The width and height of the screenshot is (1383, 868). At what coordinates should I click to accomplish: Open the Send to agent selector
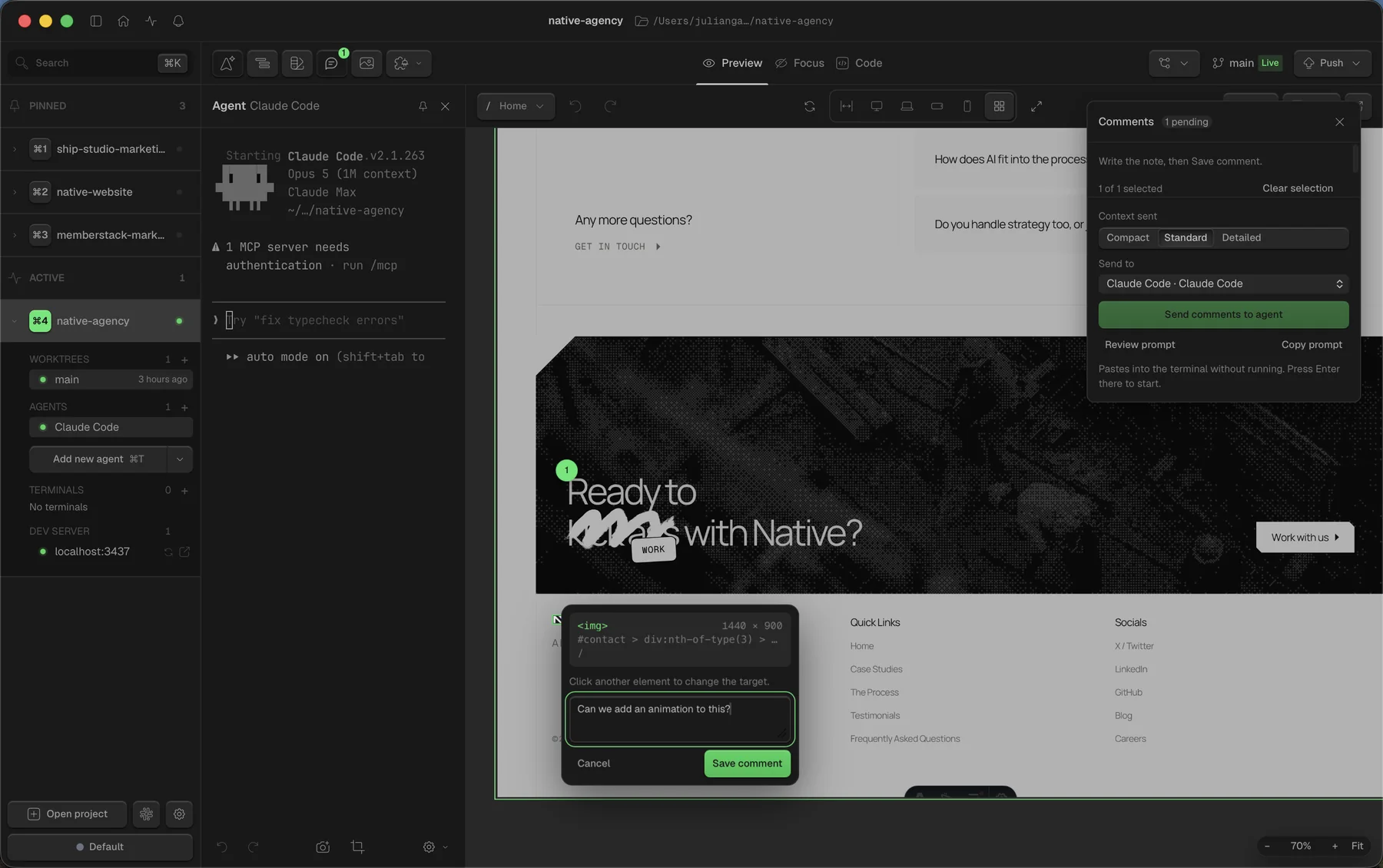point(1223,283)
